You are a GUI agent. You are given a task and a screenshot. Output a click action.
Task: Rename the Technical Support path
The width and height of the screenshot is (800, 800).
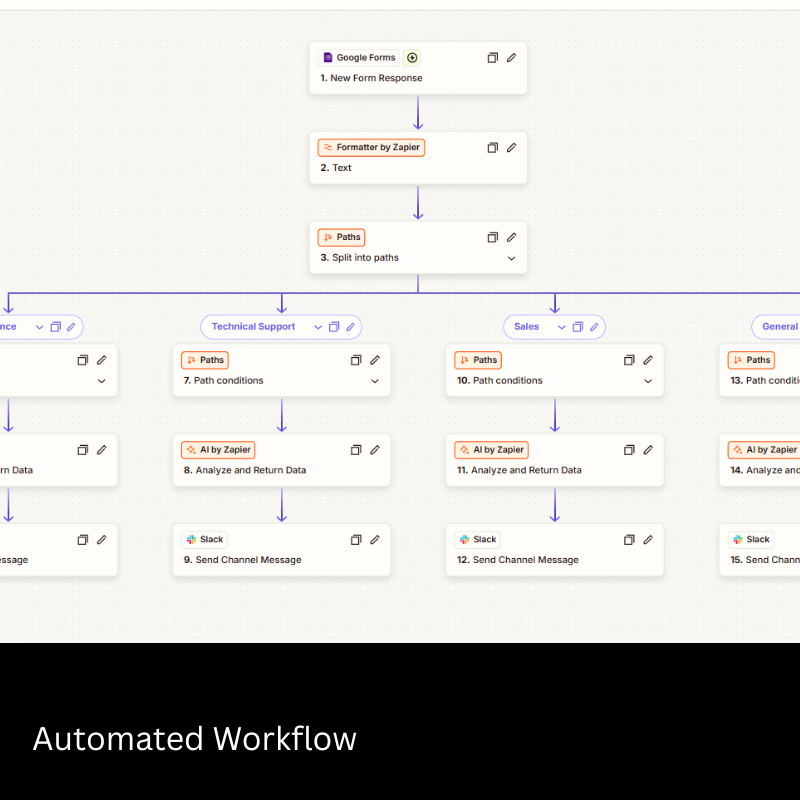(351, 327)
